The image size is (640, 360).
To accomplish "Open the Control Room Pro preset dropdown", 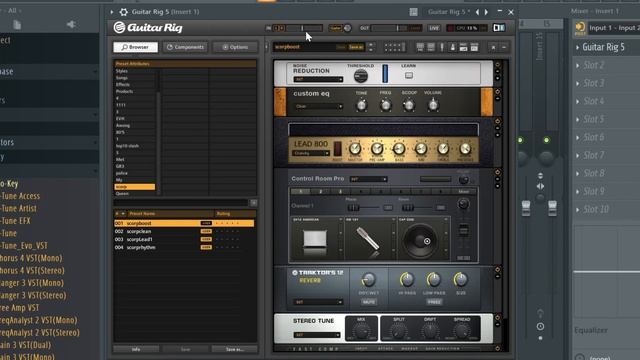I will pyautogui.click(x=369, y=179).
